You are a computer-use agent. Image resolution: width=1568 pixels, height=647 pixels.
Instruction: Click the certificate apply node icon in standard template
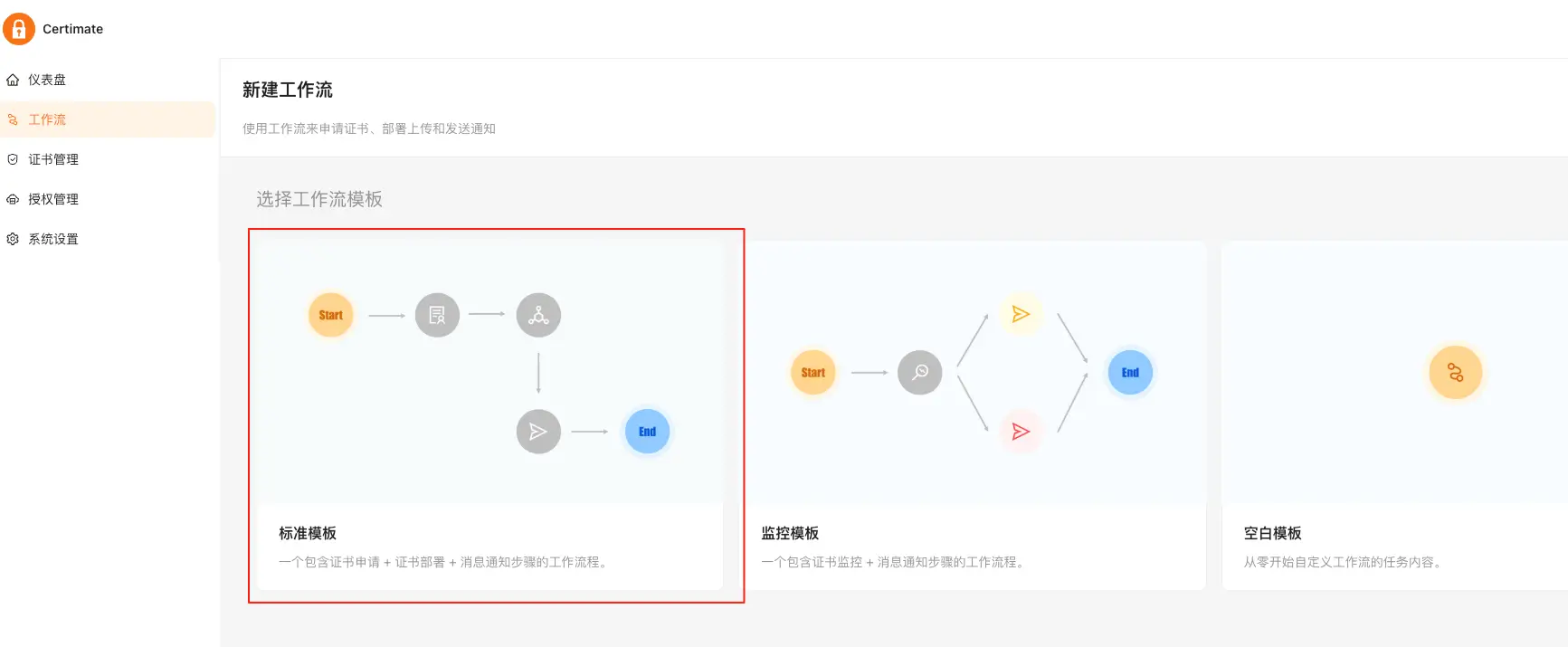click(x=437, y=315)
